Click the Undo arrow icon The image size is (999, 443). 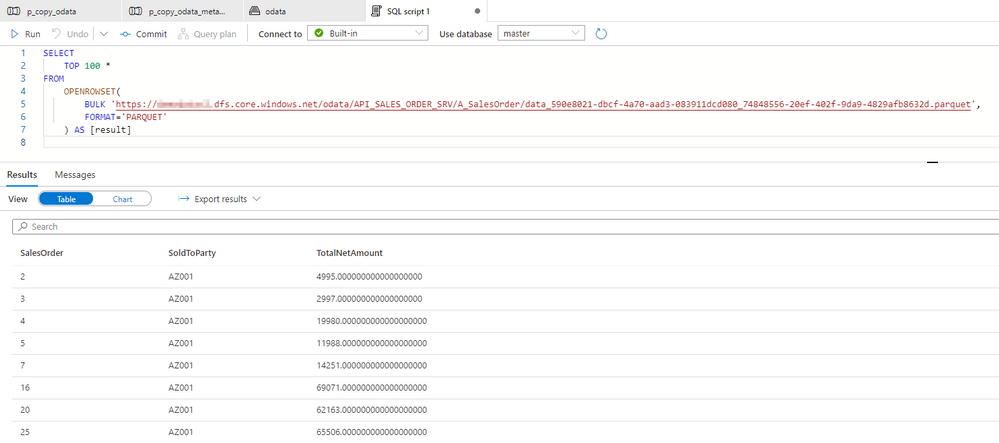pyautogui.click(x=56, y=34)
